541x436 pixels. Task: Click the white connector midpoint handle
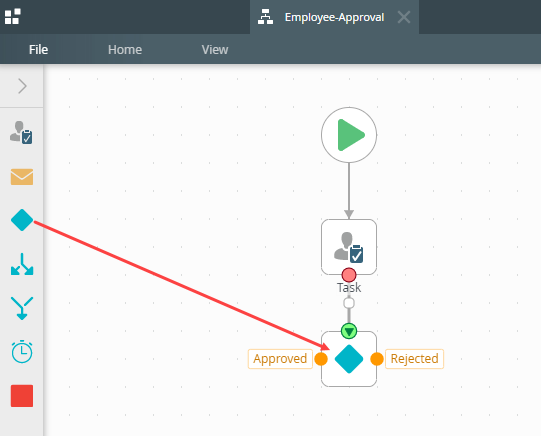click(x=349, y=303)
